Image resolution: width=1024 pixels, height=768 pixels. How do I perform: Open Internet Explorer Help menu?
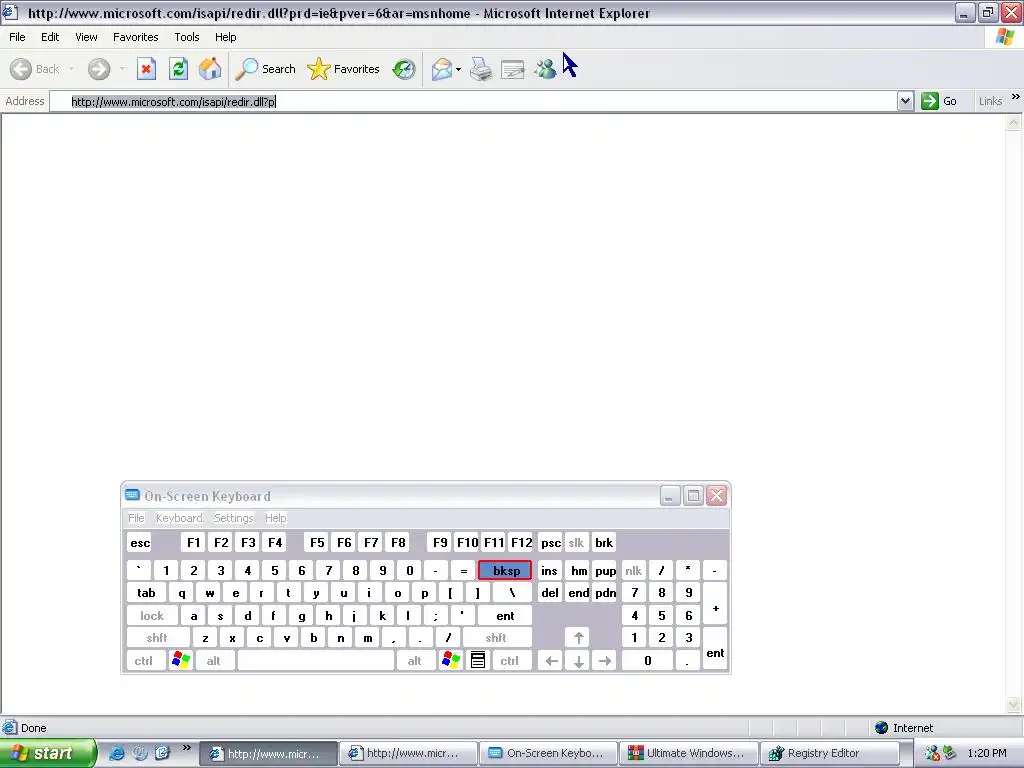pyautogui.click(x=225, y=37)
